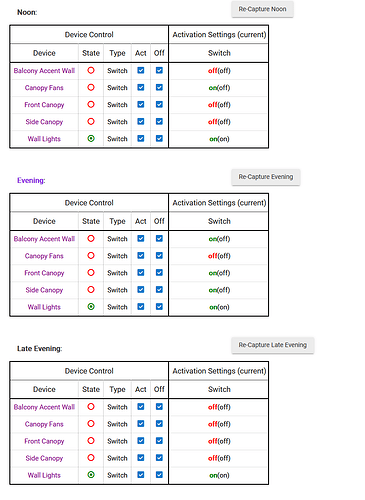Viewport: 365px width, 500px height.
Task: Click Noon Canopy Fans on(off) switch setting
Action: coord(219,88)
